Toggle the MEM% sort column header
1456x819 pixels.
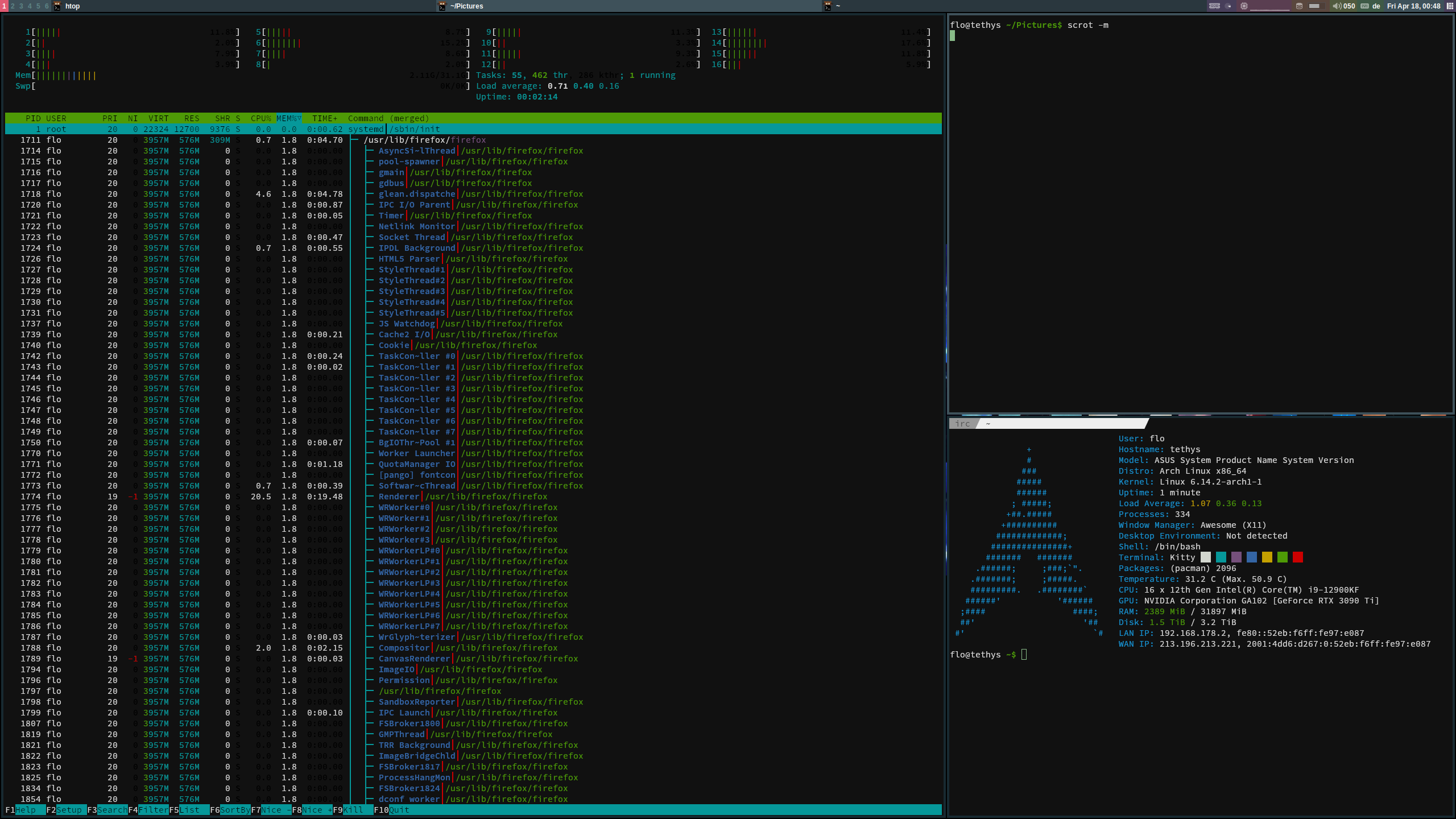[x=288, y=118]
